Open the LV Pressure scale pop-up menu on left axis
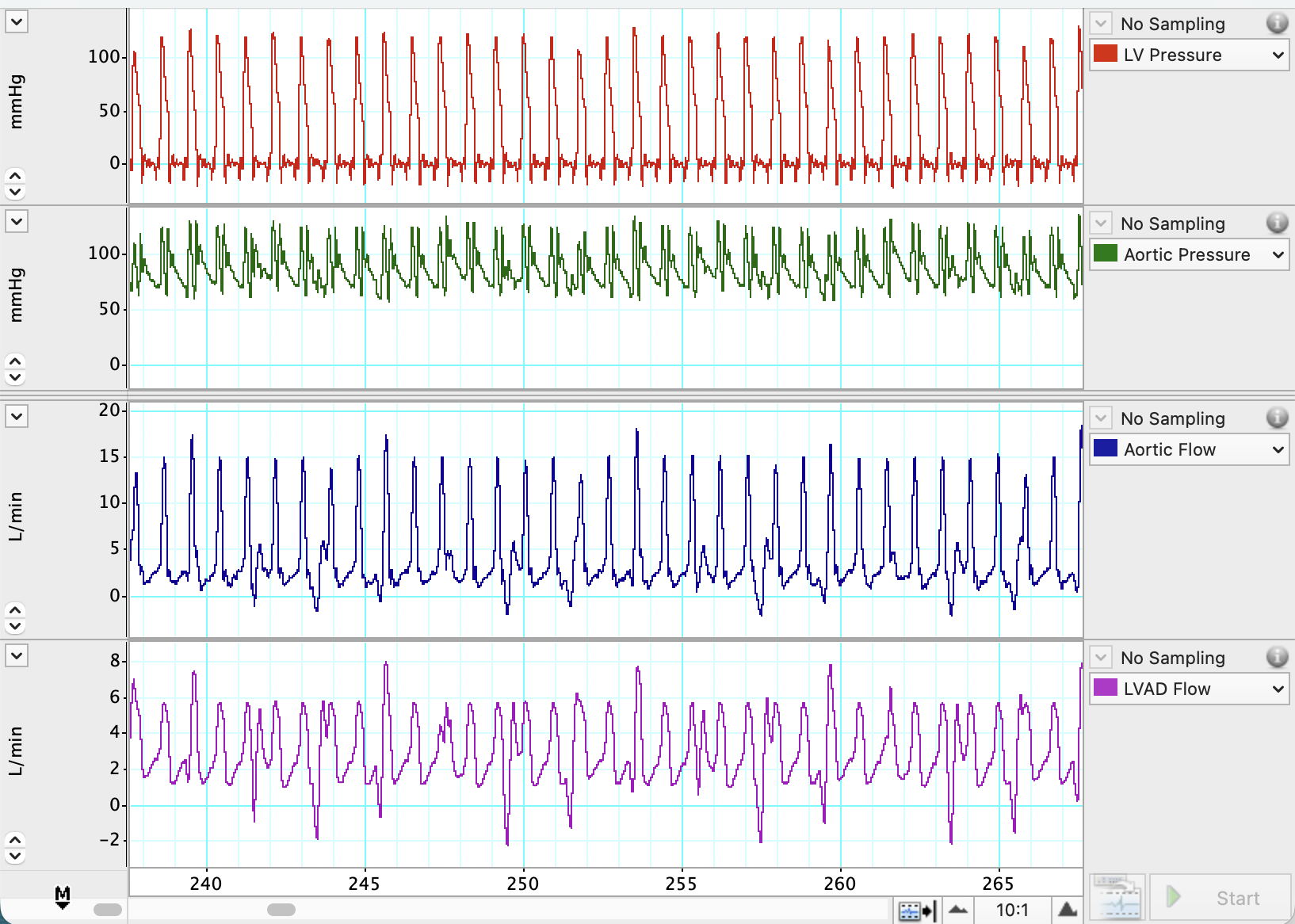The width and height of the screenshot is (1295, 924). point(17,21)
